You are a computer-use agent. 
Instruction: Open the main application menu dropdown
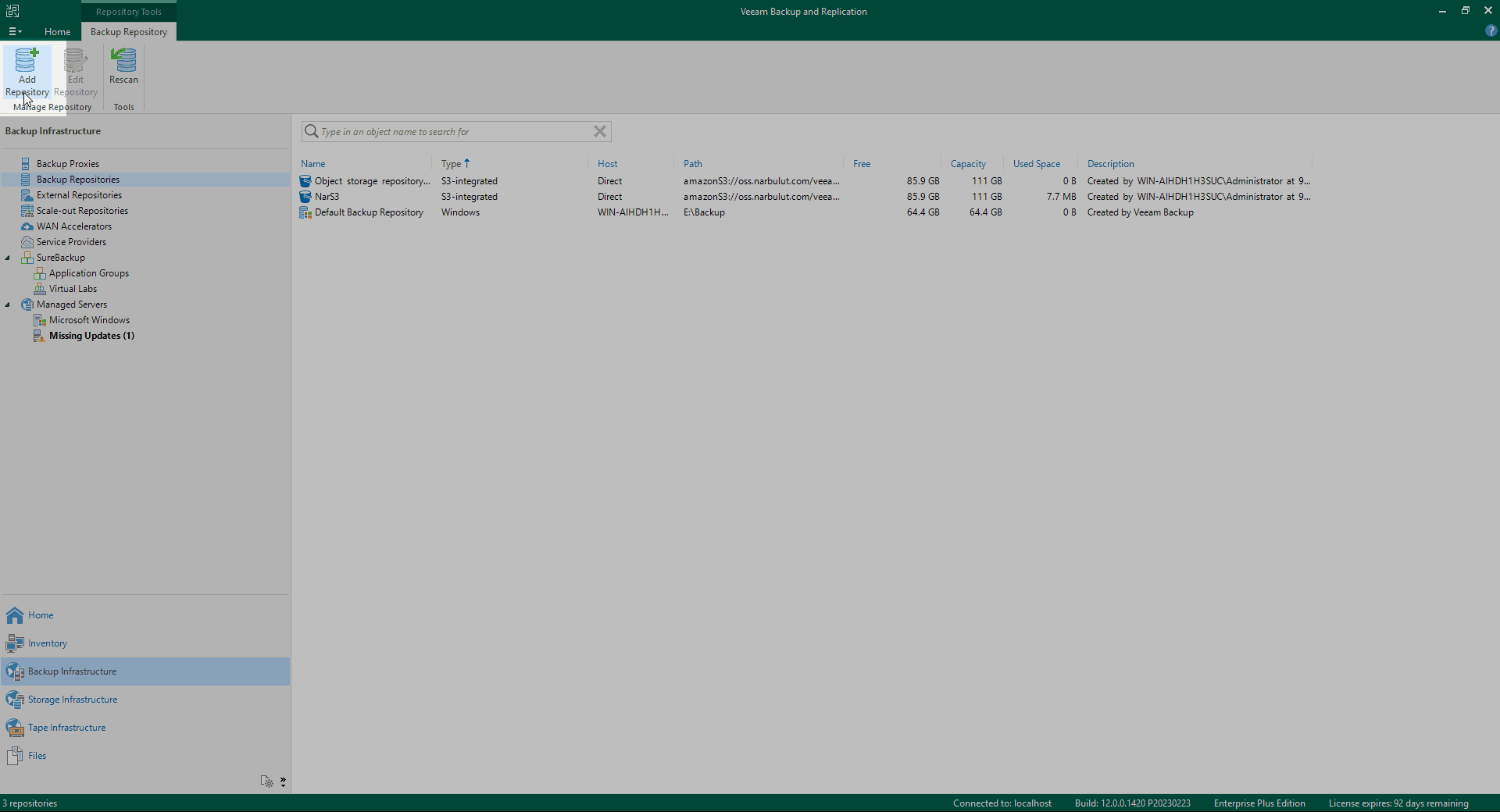click(15, 32)
